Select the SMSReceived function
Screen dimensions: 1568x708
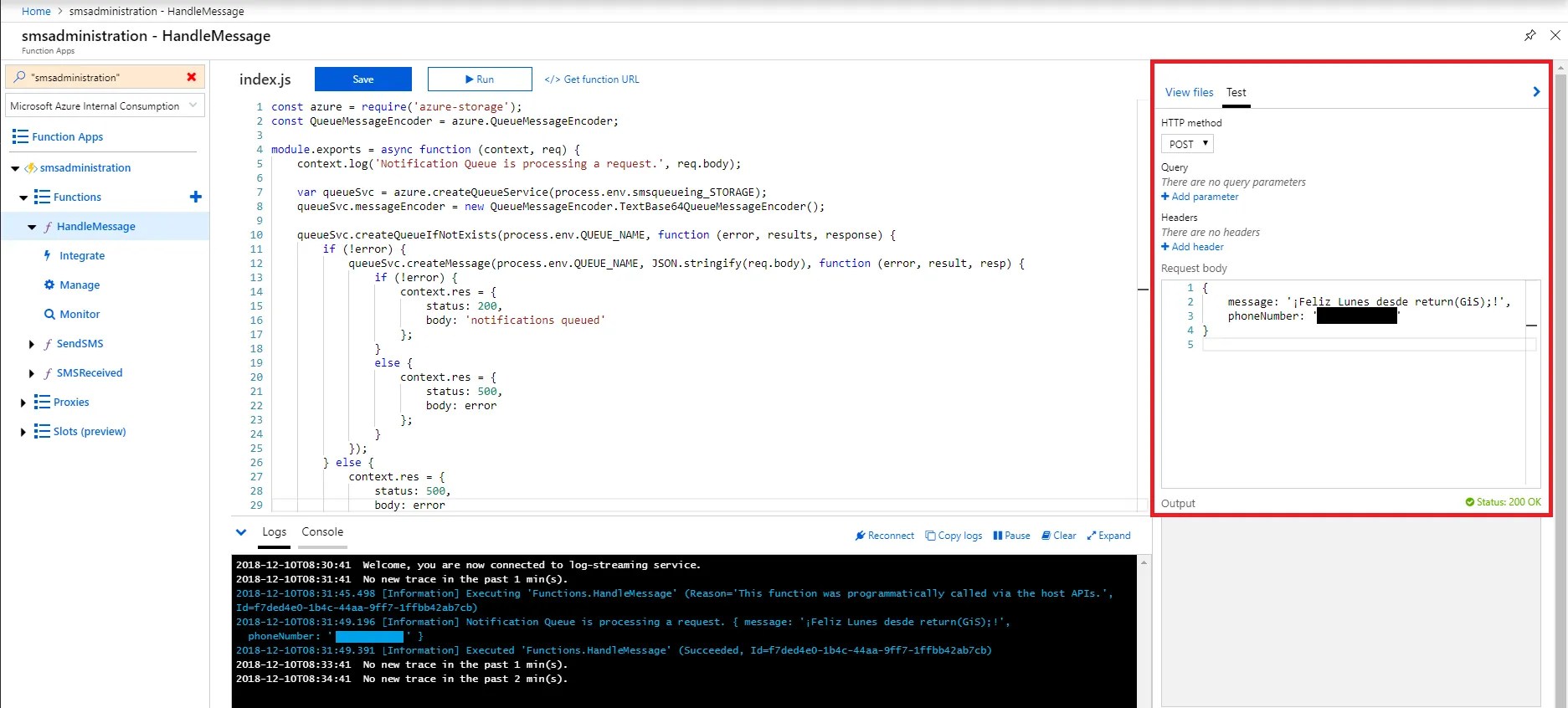90,372
